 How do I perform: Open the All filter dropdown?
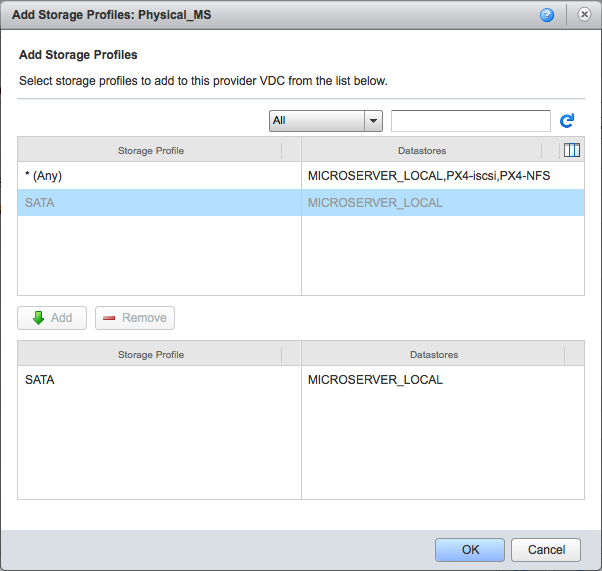[326, 121]
